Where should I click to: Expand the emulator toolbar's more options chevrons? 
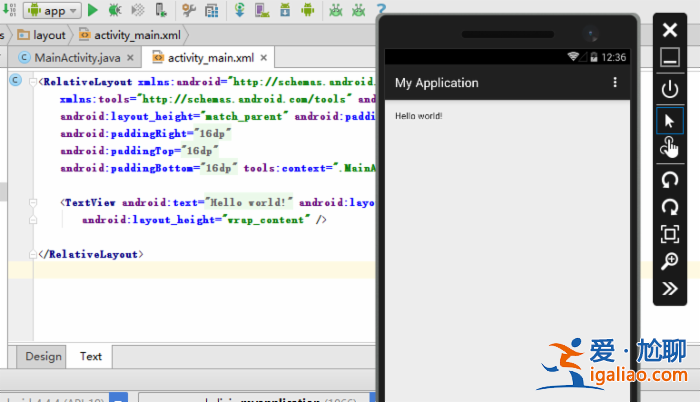point(670,289)
